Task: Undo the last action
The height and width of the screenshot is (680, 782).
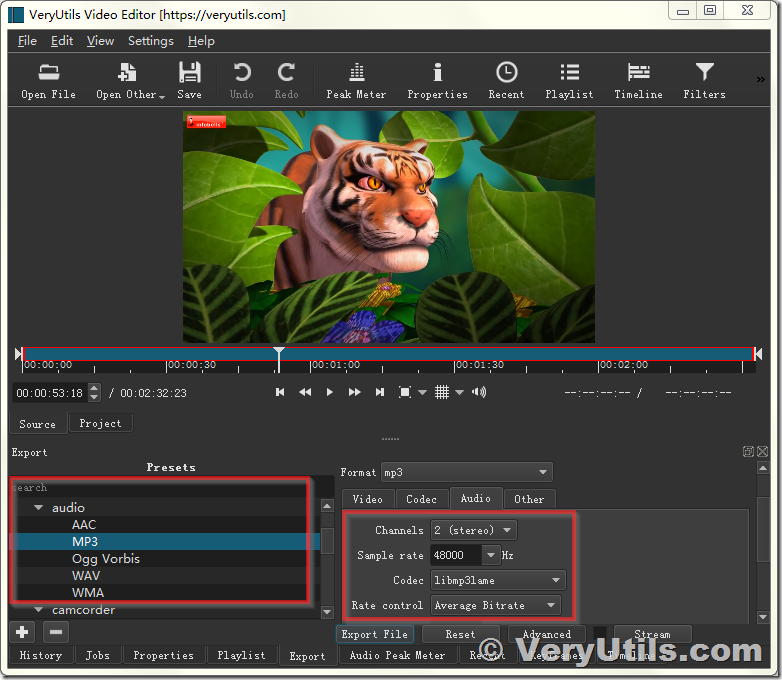Action: [x=242, y=81]
